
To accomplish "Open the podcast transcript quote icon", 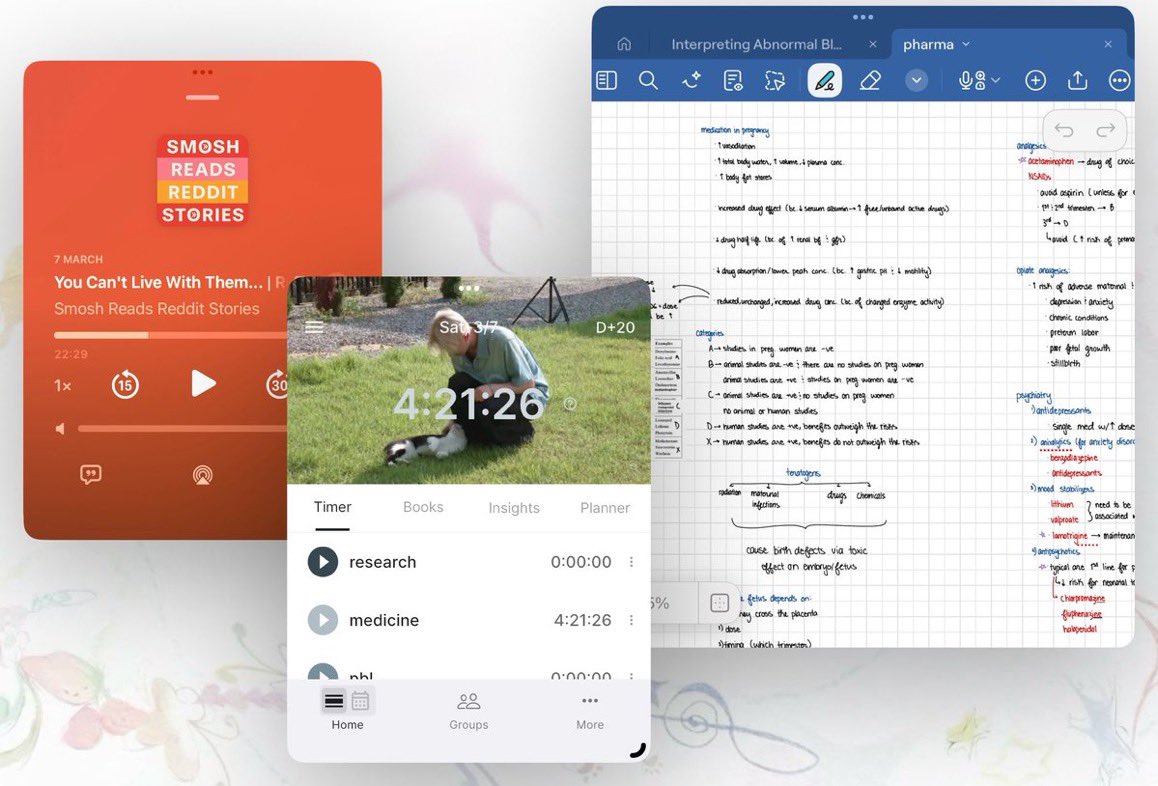I will (91, 474).
